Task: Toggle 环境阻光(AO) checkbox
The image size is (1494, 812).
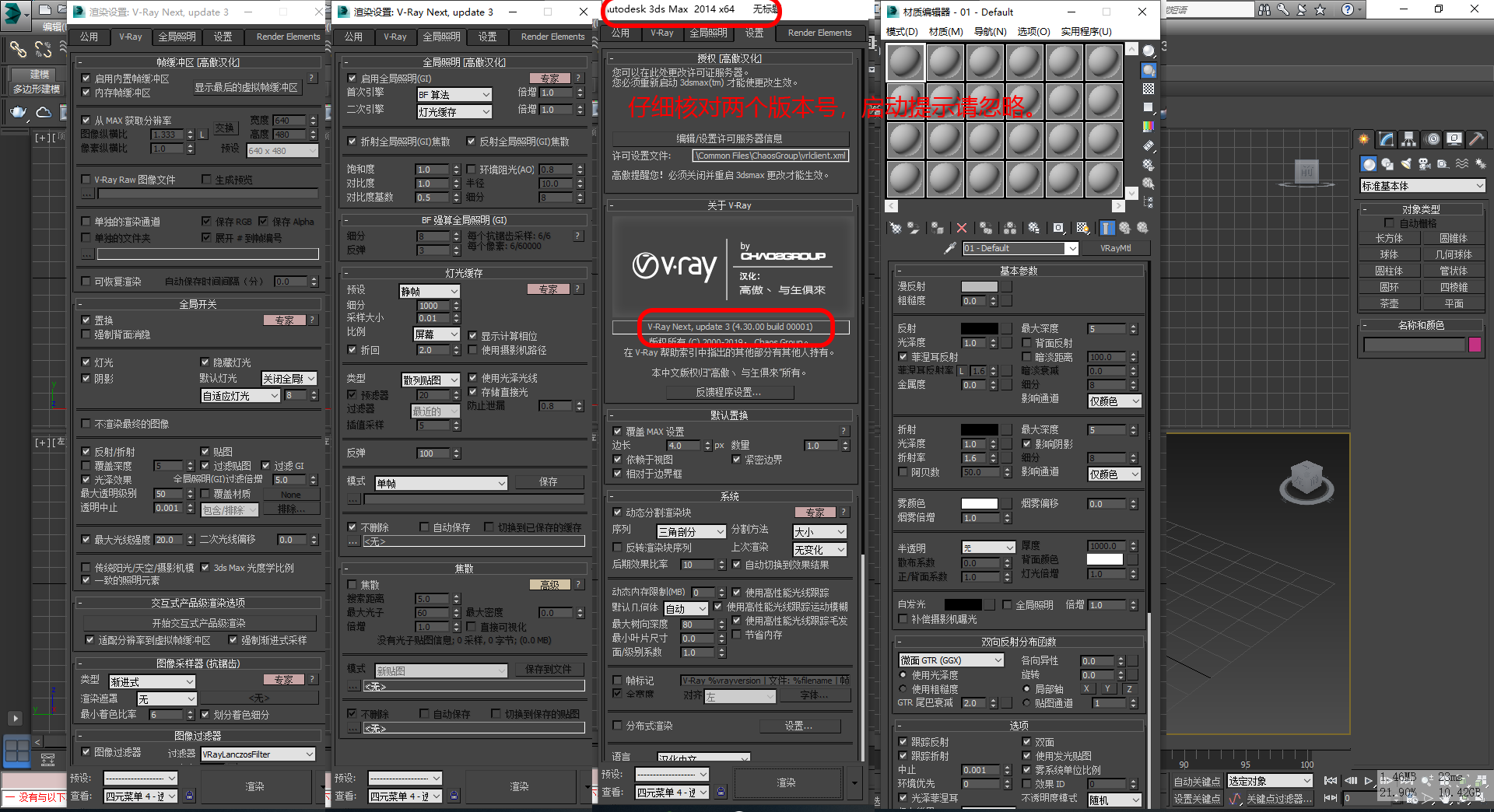Action: [x=472, y=169]
